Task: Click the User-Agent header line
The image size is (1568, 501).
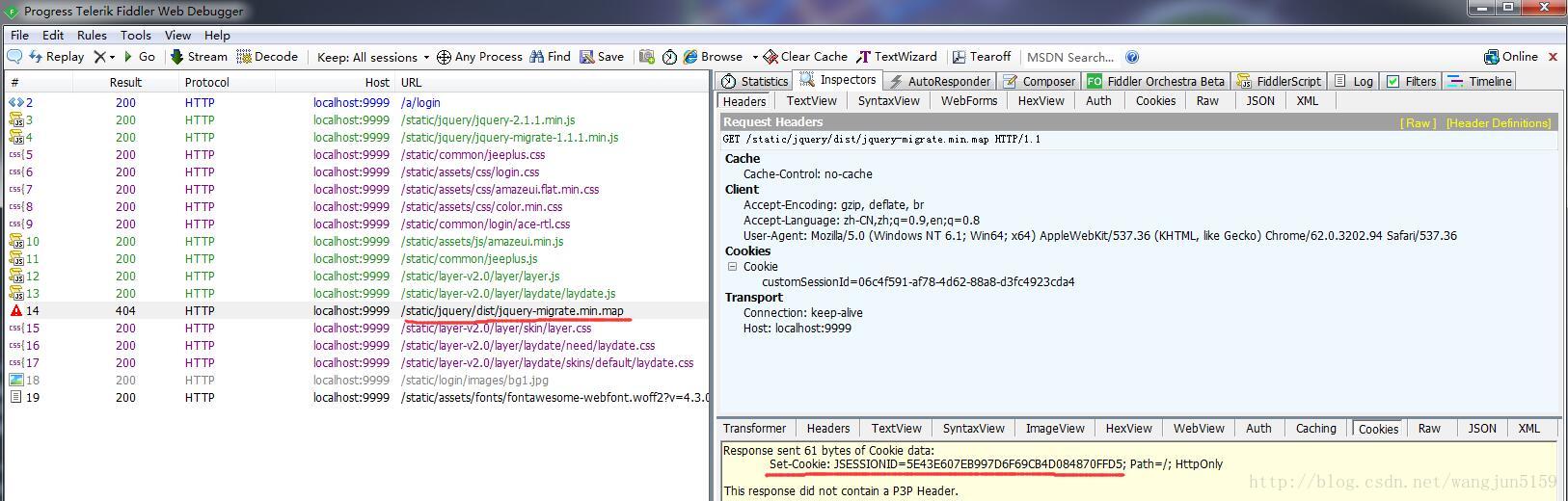Action: click(1099, 236)
